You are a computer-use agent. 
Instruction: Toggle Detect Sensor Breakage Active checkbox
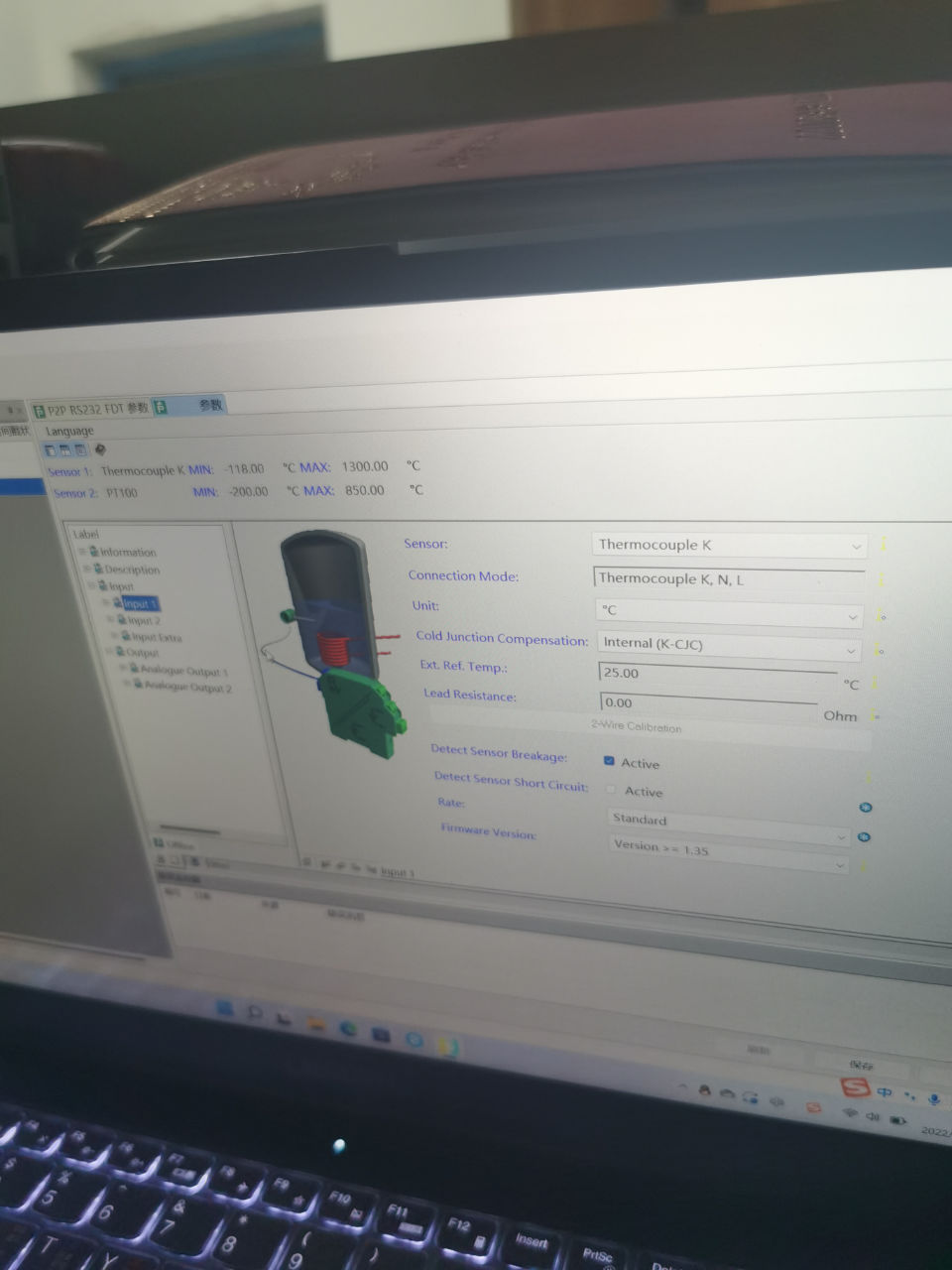609,761
